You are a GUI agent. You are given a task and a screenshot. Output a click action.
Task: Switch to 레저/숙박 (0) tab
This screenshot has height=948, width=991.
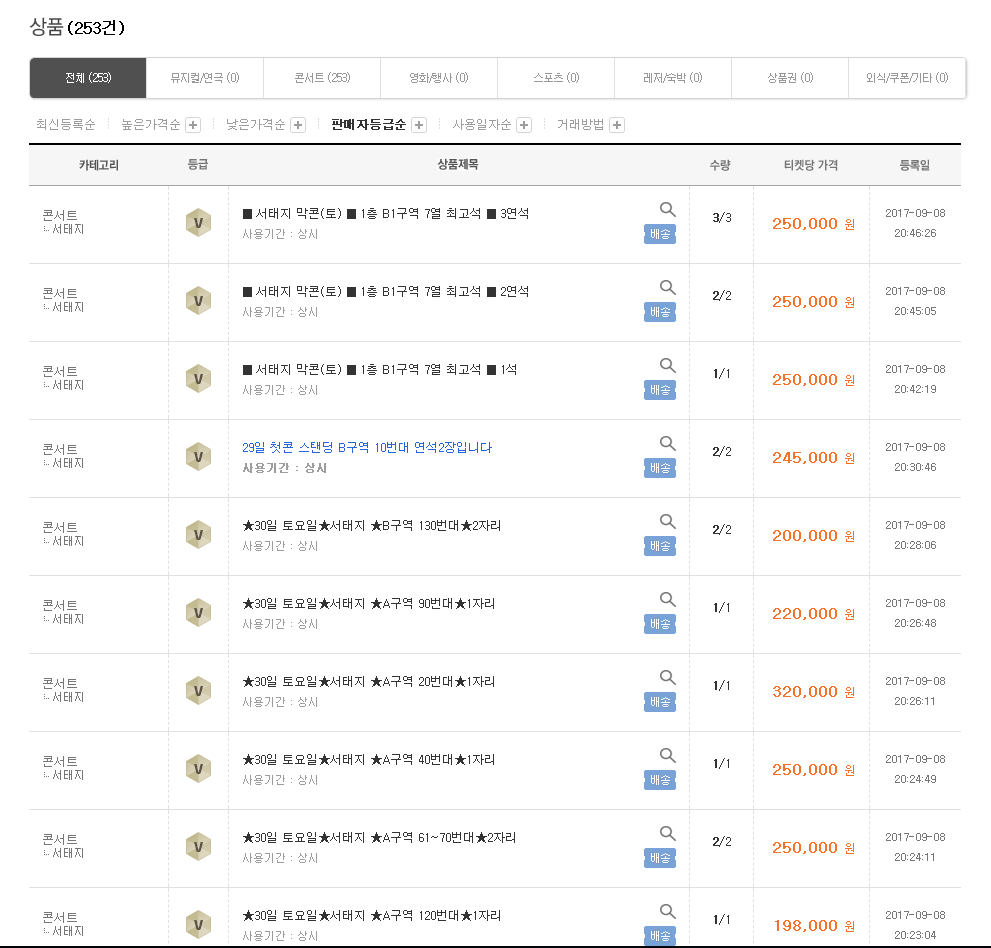tap(672, 78)
